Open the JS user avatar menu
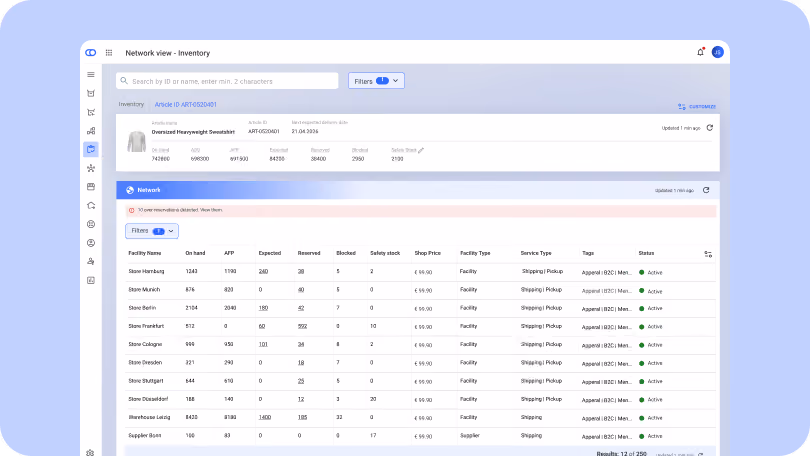This screenshot has height=456, width=810. 718,52
